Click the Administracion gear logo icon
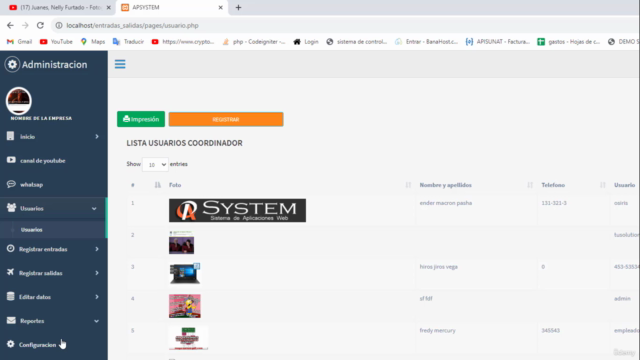 pyautogui.click(x=12, y=64)
